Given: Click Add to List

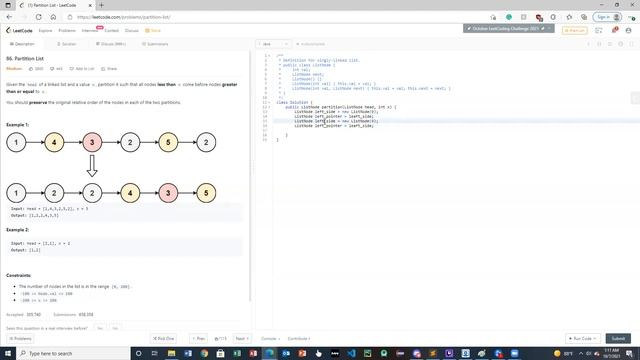Looking at the screenshot, I should point(82,69).
